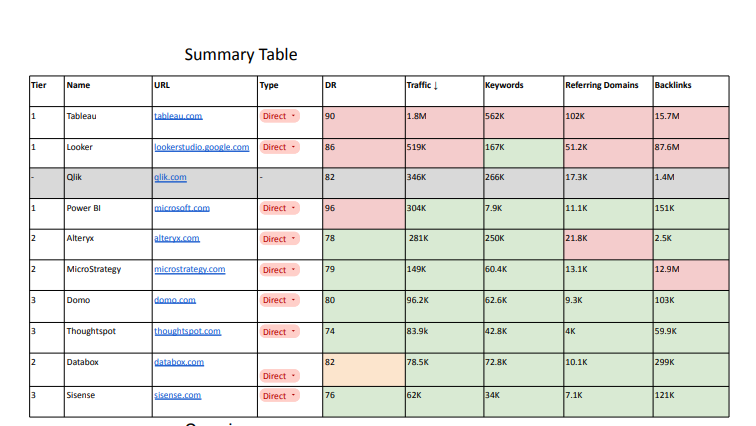
Task: Click the 12.9M backlinks cell
Action: [691, 275]
